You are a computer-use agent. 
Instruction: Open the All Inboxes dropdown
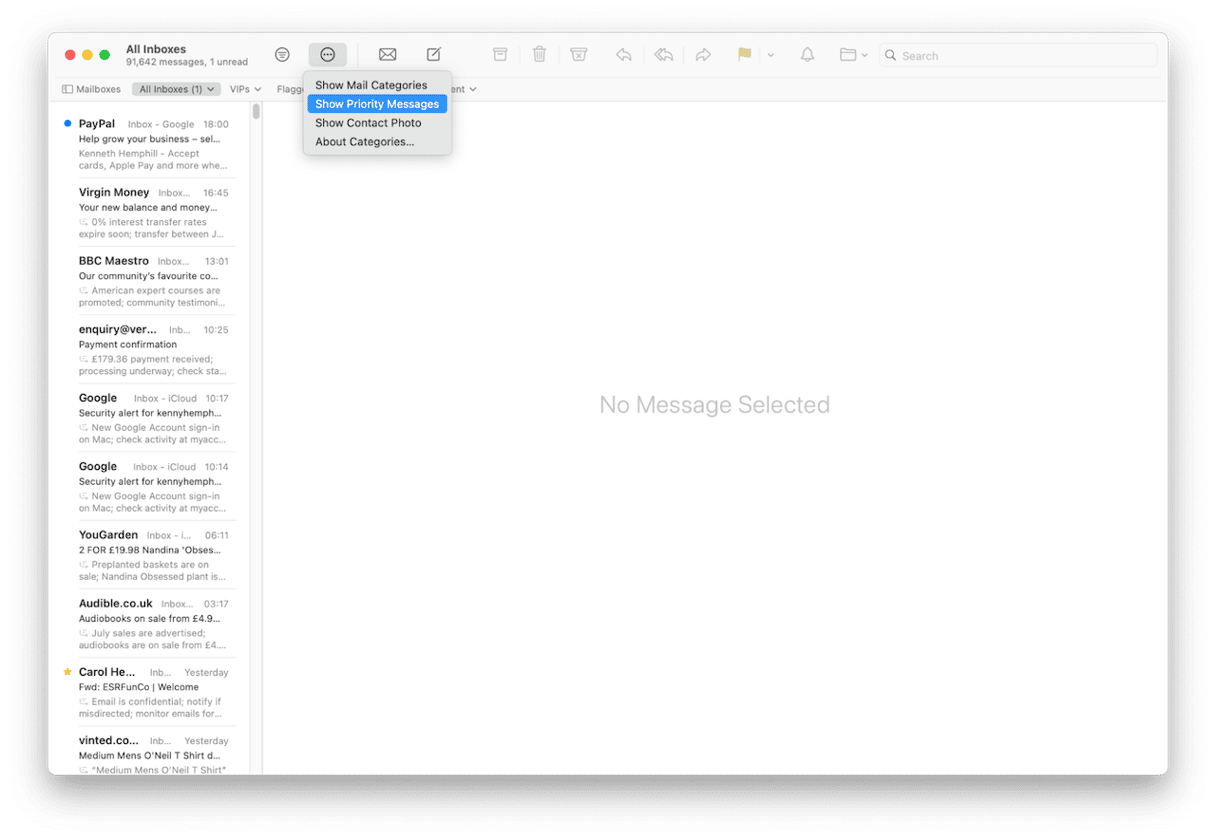click(x=176, y=89)
